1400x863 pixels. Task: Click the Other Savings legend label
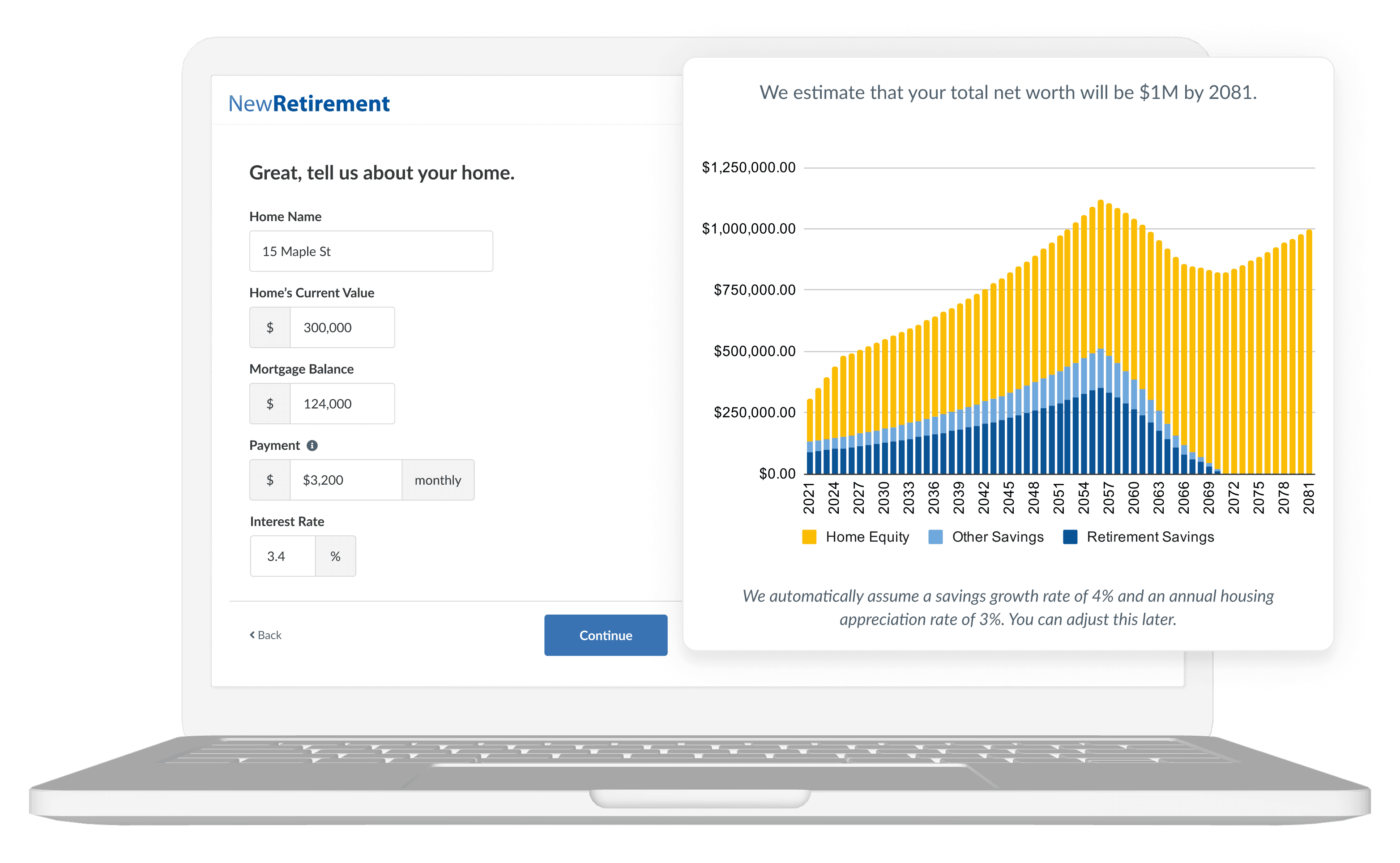(x=997, y=537)
